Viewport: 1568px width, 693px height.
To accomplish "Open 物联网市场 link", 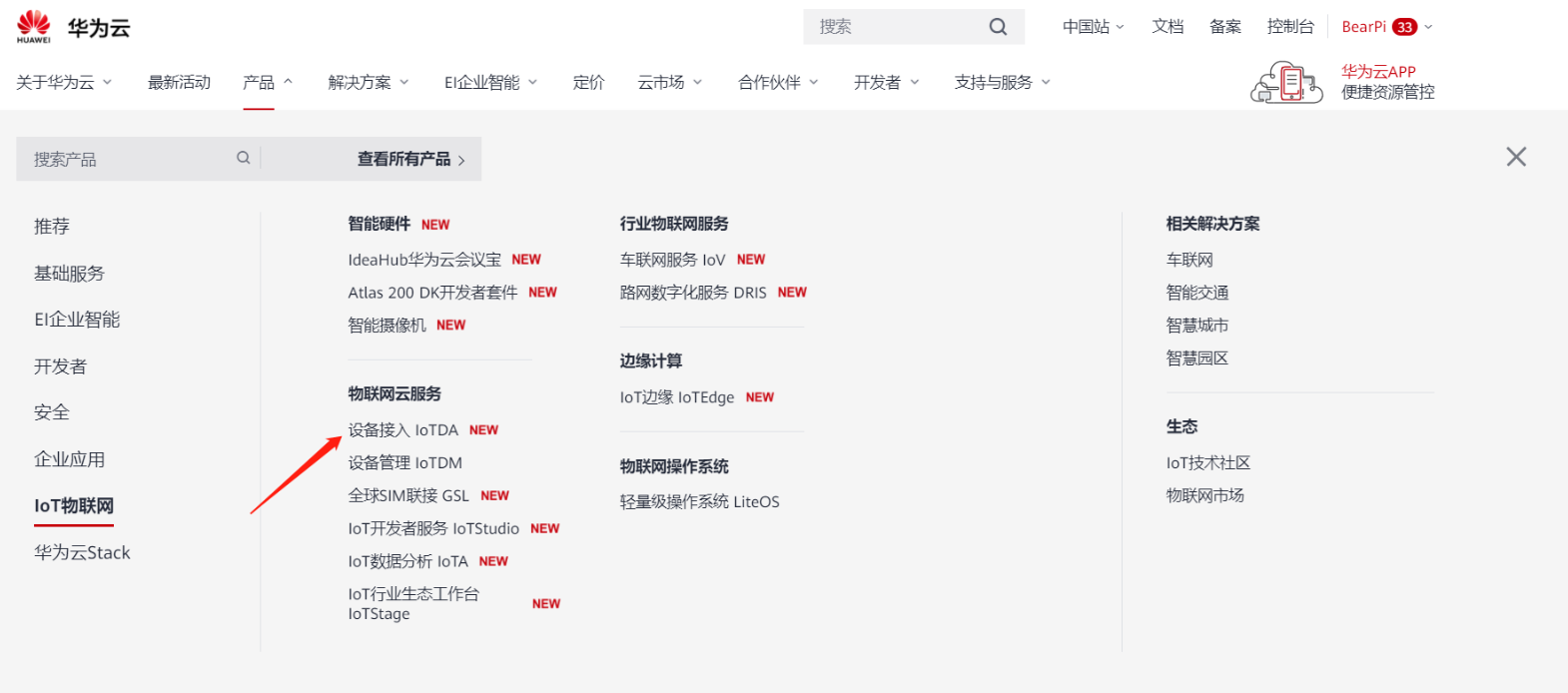I will (x=1205, y=496).
